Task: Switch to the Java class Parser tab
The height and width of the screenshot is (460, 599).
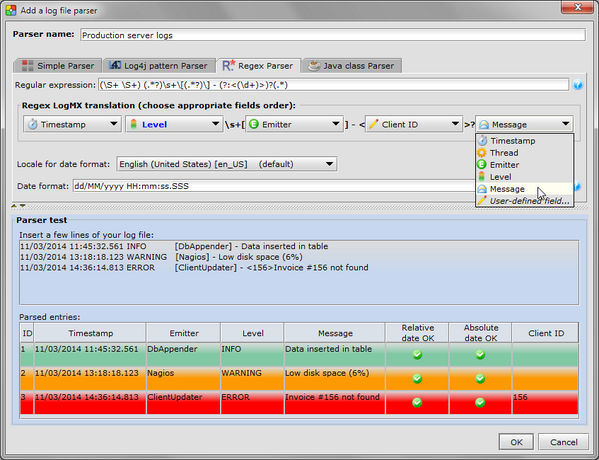Action: 351,66
